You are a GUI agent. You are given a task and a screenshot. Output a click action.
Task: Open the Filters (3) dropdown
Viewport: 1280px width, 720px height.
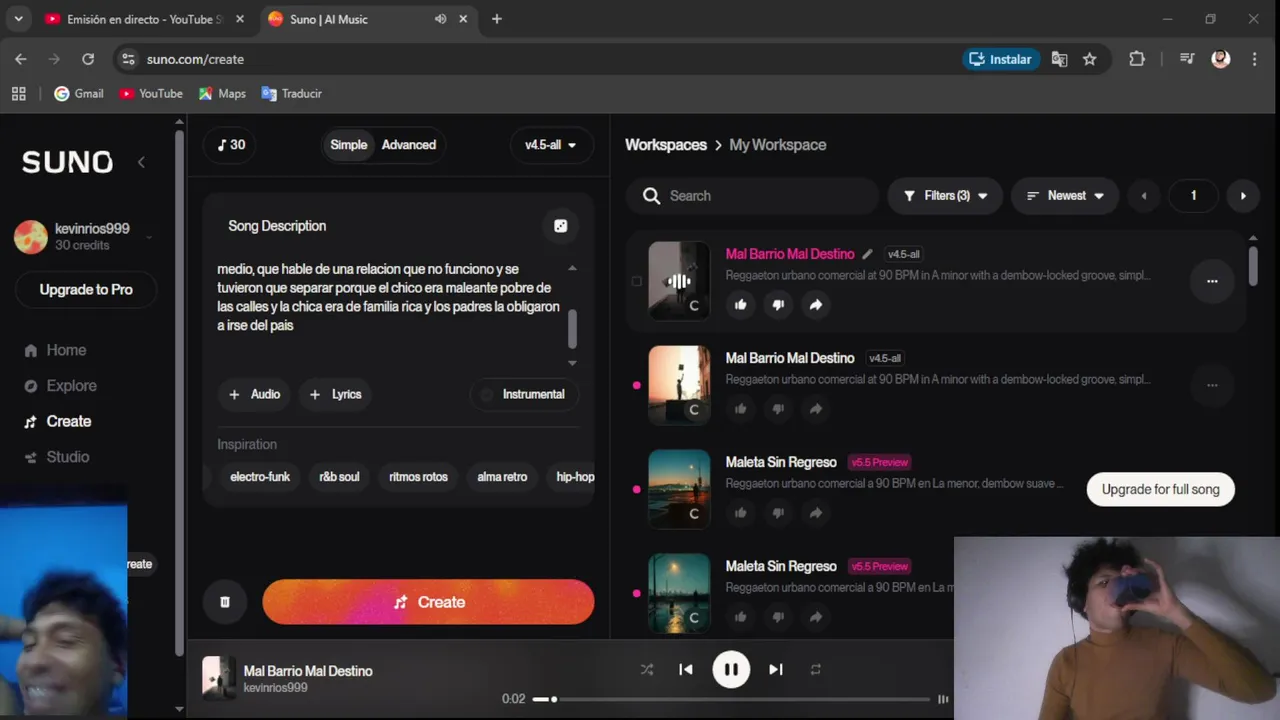(945, 196)
